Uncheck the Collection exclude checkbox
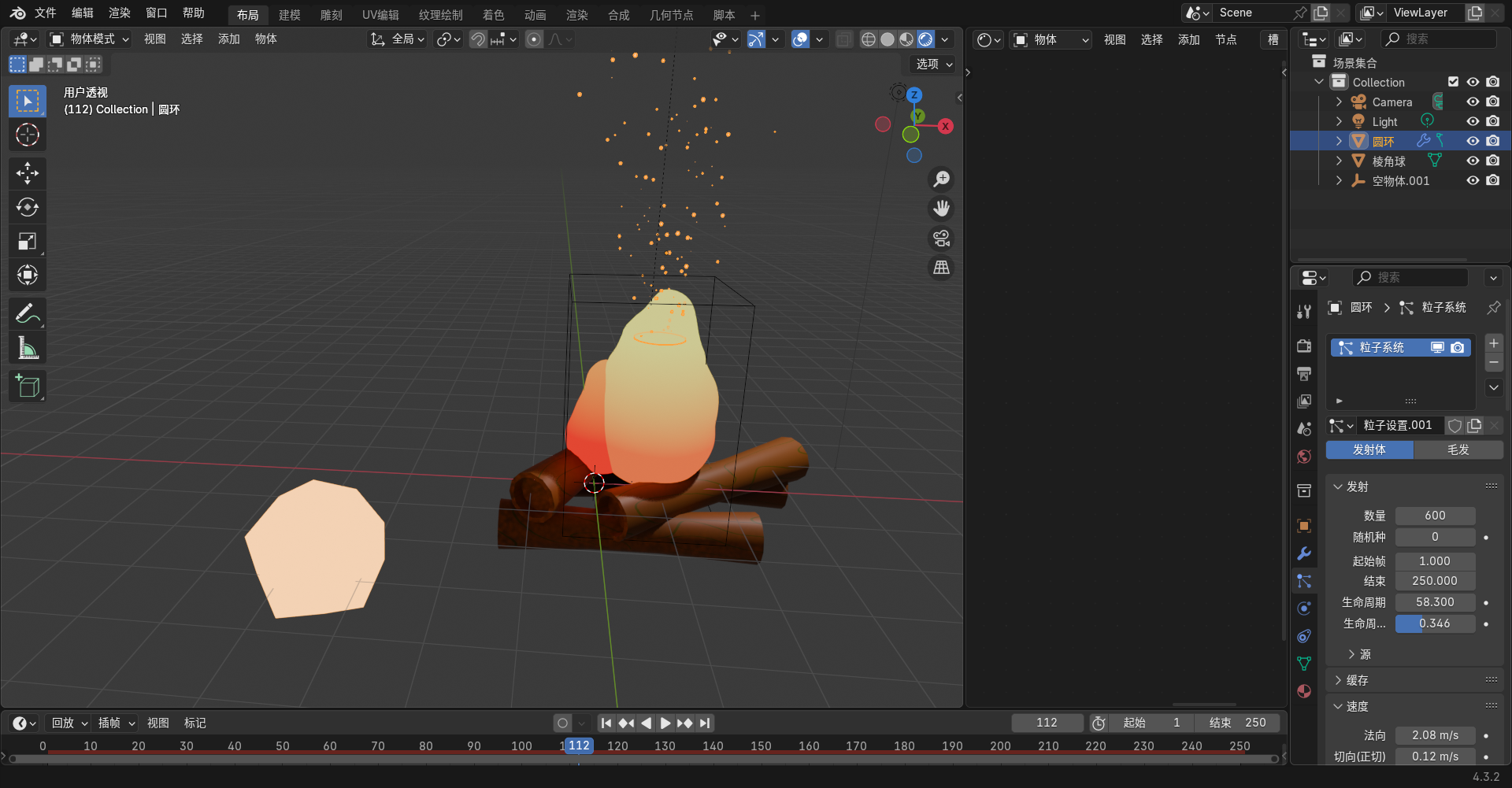1512x788 pixels. click(1453, 82)
